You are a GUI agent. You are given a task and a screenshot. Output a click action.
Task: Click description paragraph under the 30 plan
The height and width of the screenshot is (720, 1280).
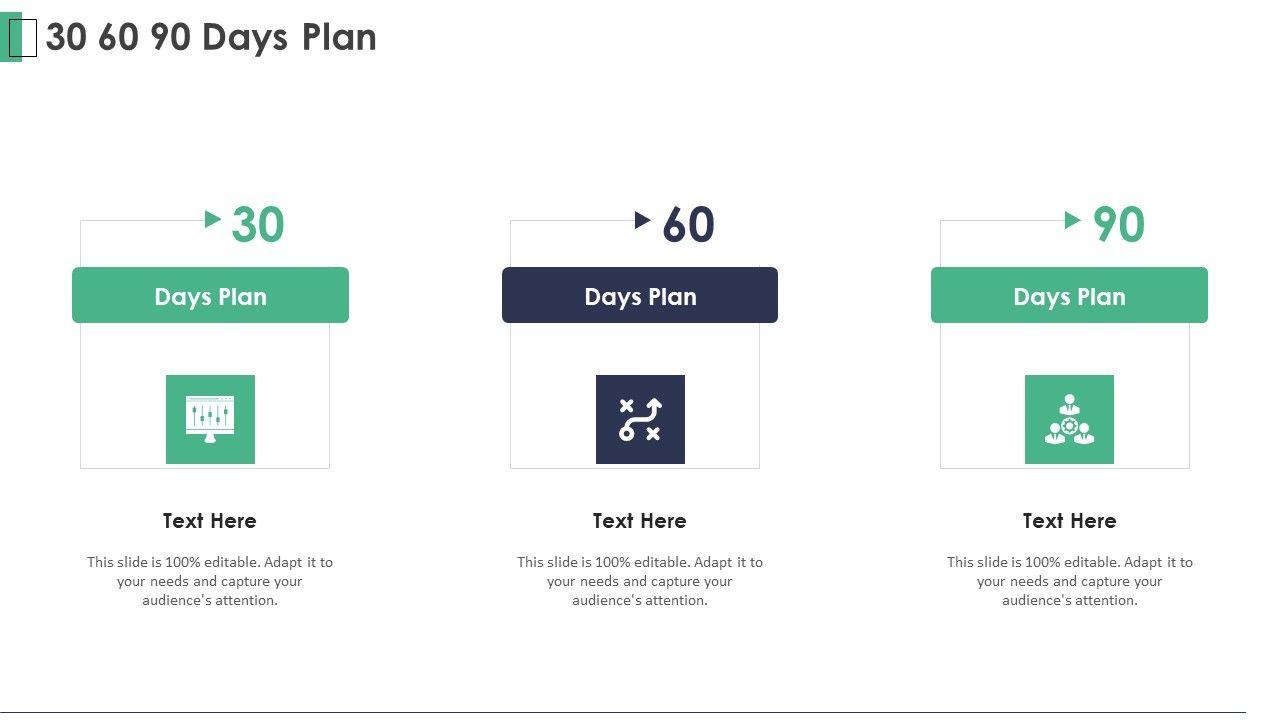(210, 581)
